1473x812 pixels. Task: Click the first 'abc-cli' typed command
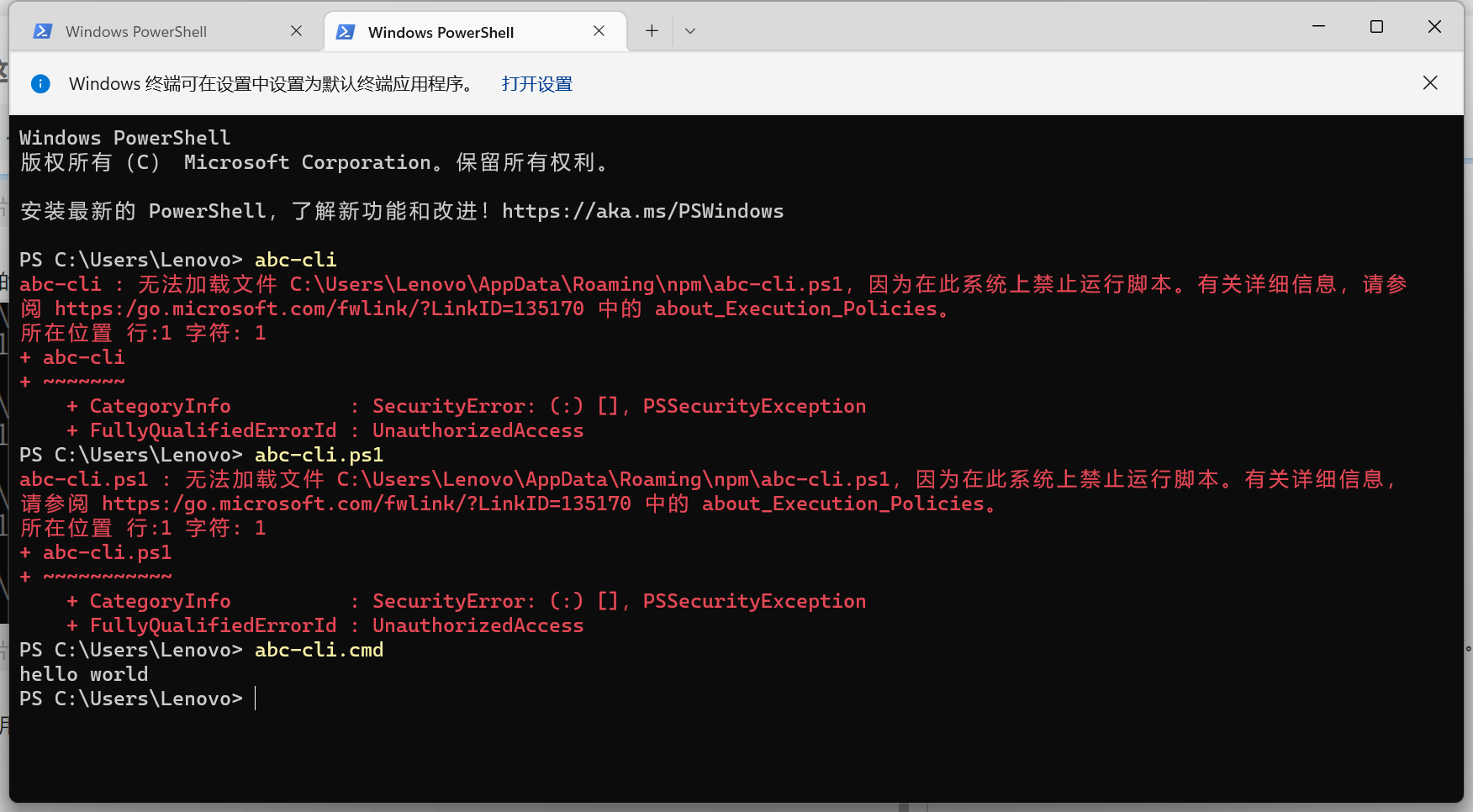coord(295,260)
